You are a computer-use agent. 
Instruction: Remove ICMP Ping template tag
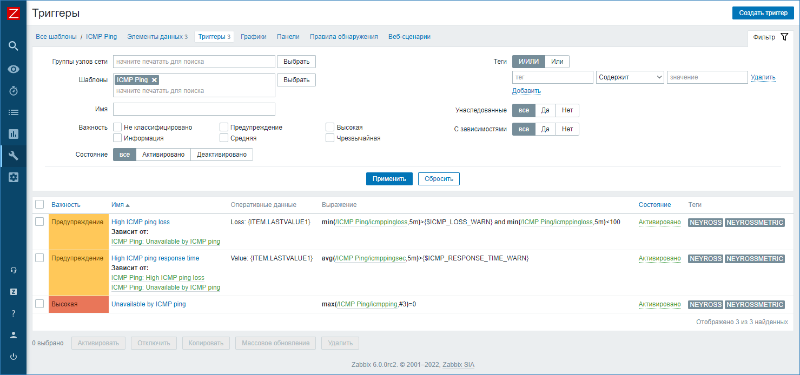pos(154,80)
